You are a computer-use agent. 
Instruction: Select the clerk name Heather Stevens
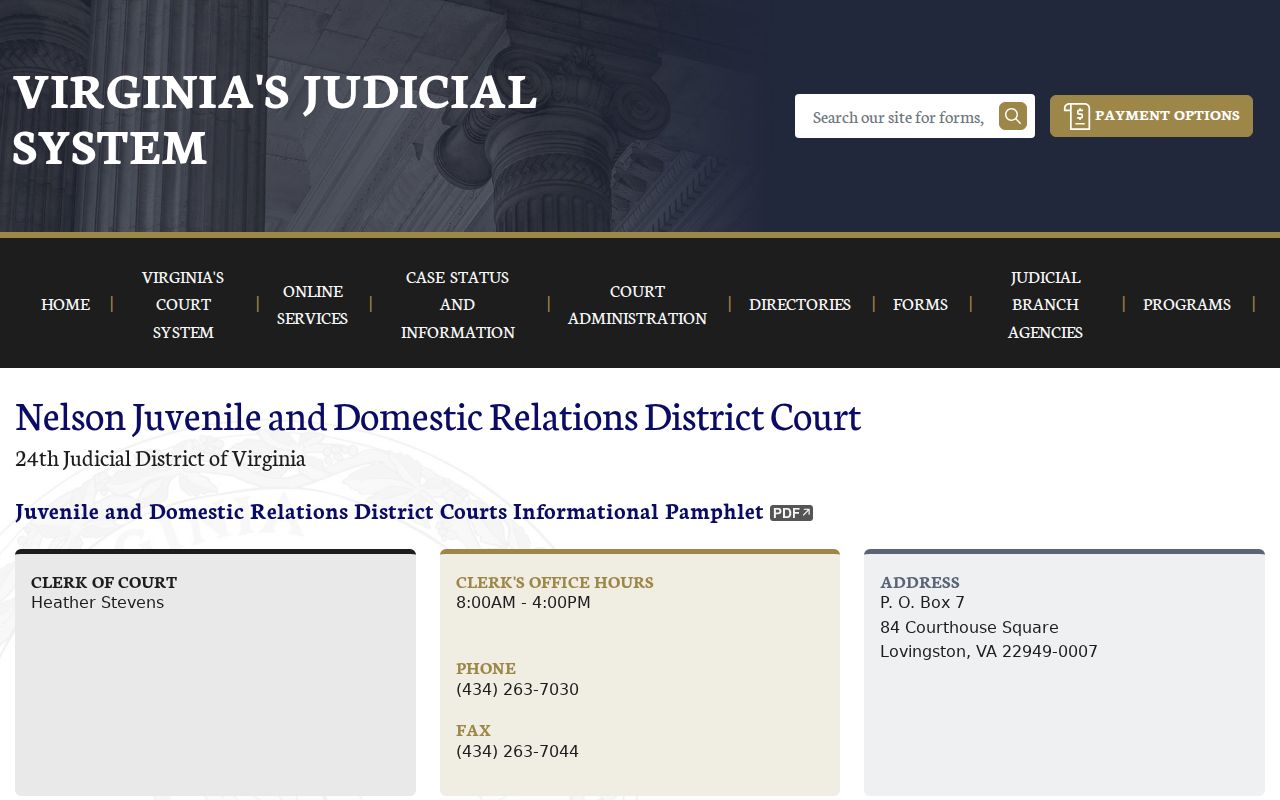coord(97,603)
